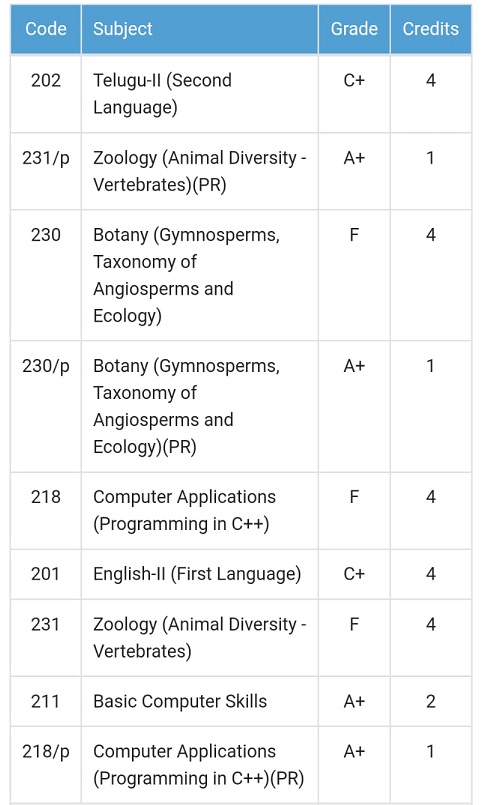
Task: Select code 218/p cell
Action: click(46, 765)
